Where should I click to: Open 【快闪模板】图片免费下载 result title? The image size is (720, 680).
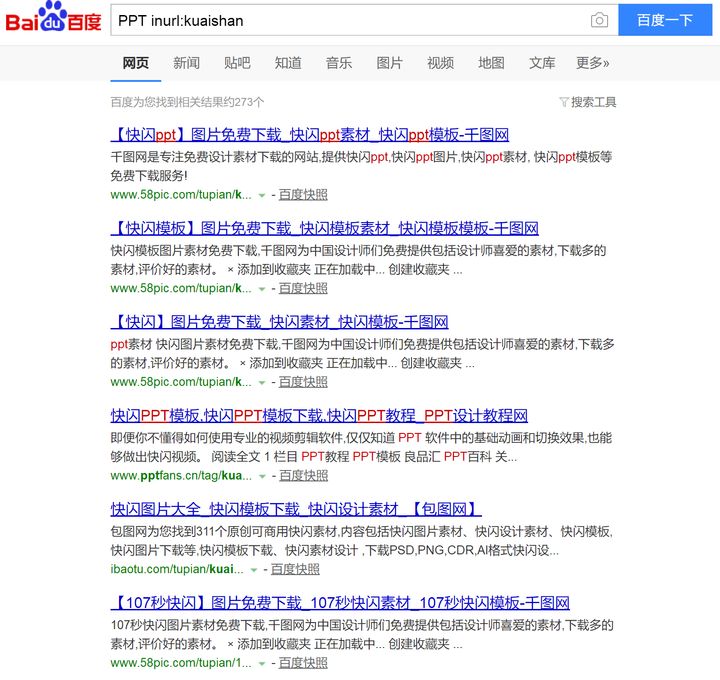[325, 228]
